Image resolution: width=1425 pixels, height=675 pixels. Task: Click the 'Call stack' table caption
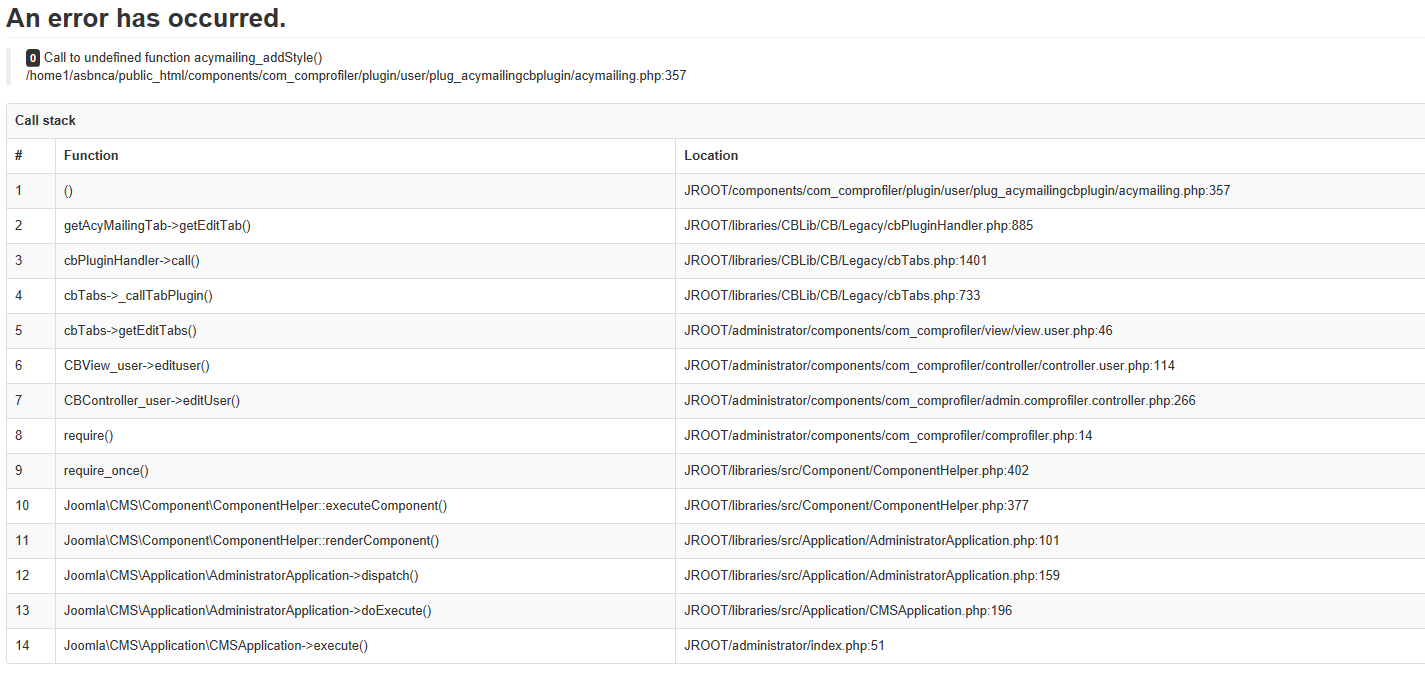click(x=45, y=121)
